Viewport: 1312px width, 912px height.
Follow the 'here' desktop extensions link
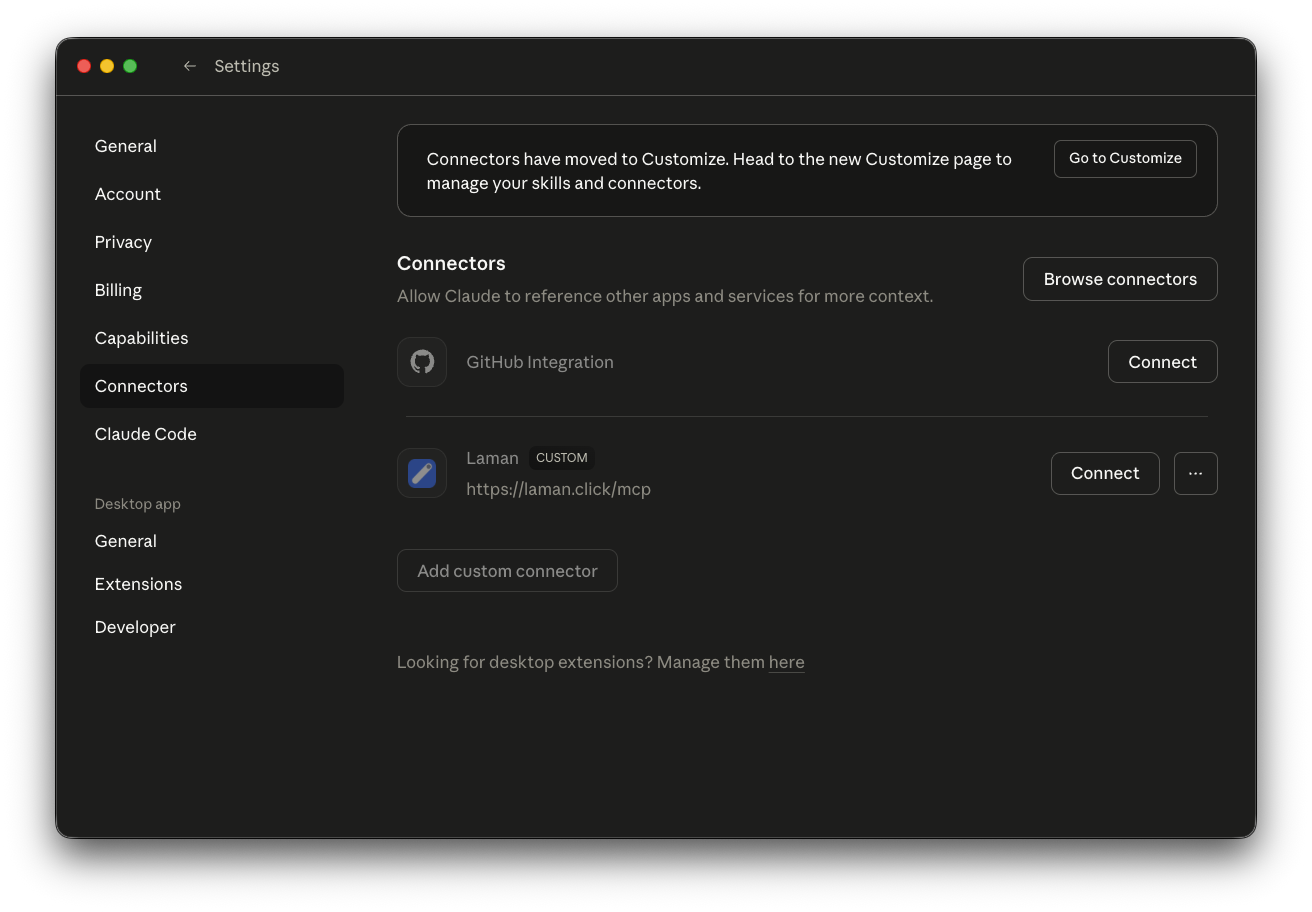tap(786, 662)
